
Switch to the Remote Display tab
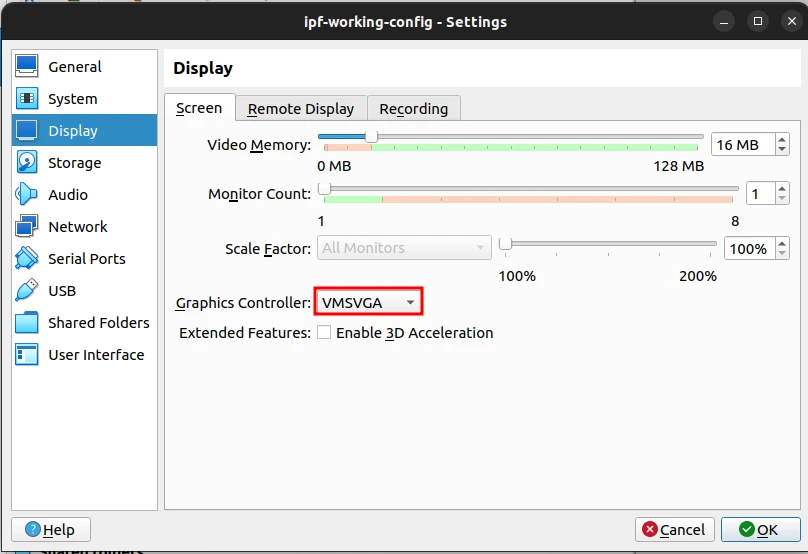(x=301, y=109)
